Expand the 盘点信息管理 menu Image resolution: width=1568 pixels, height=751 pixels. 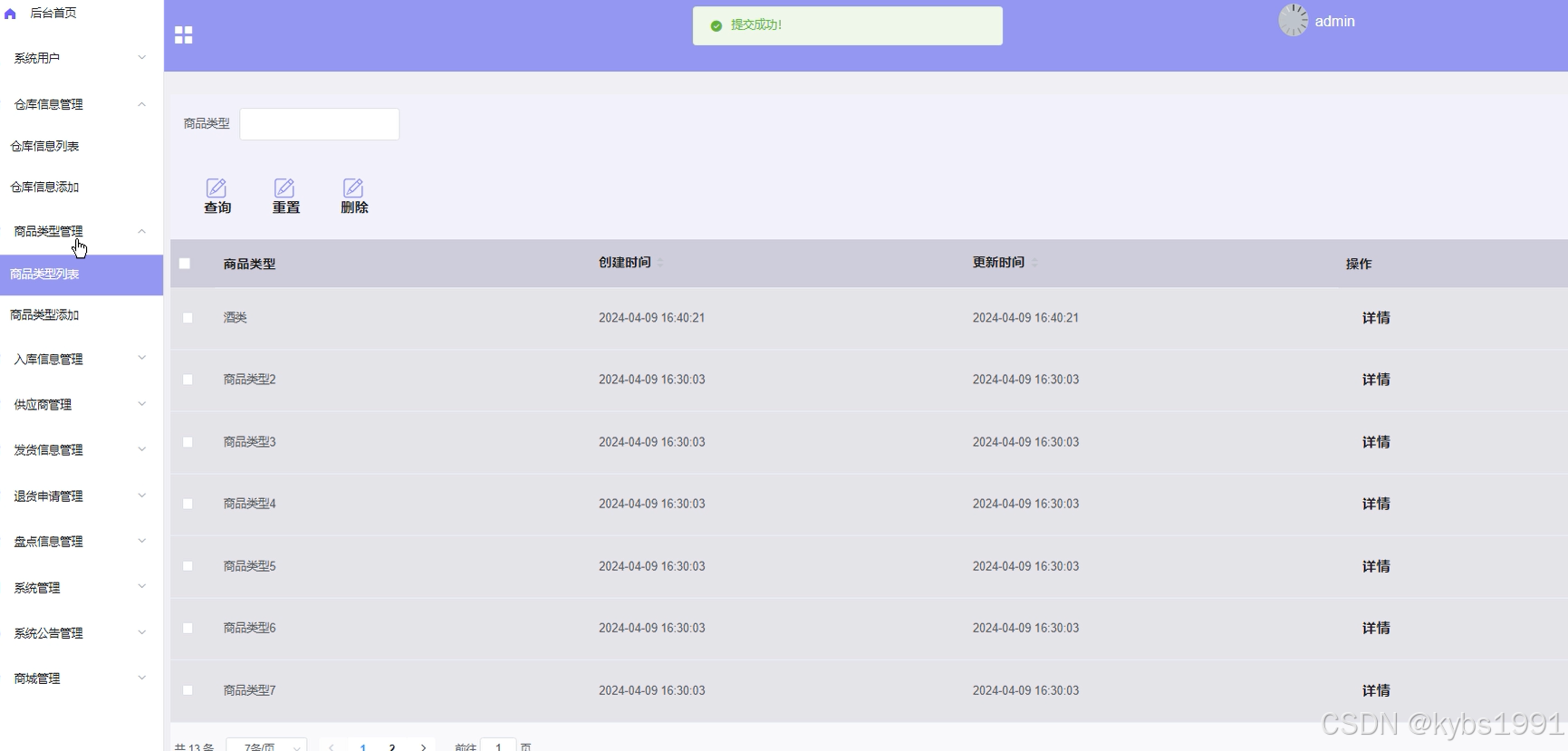(82, 541)
